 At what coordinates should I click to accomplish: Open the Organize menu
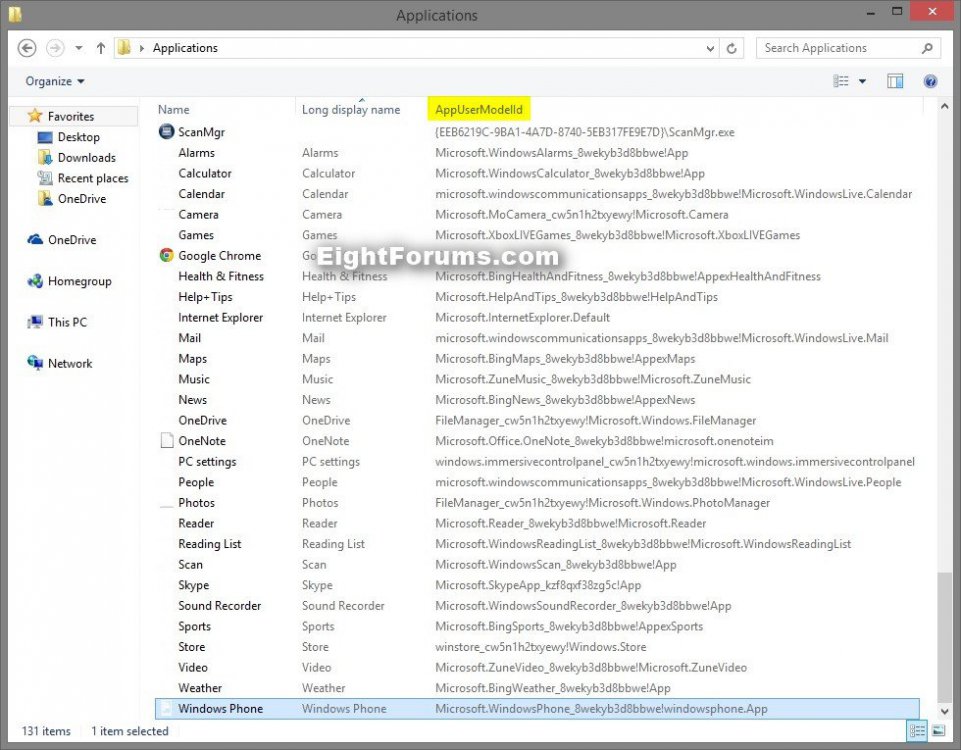[55, 81]
